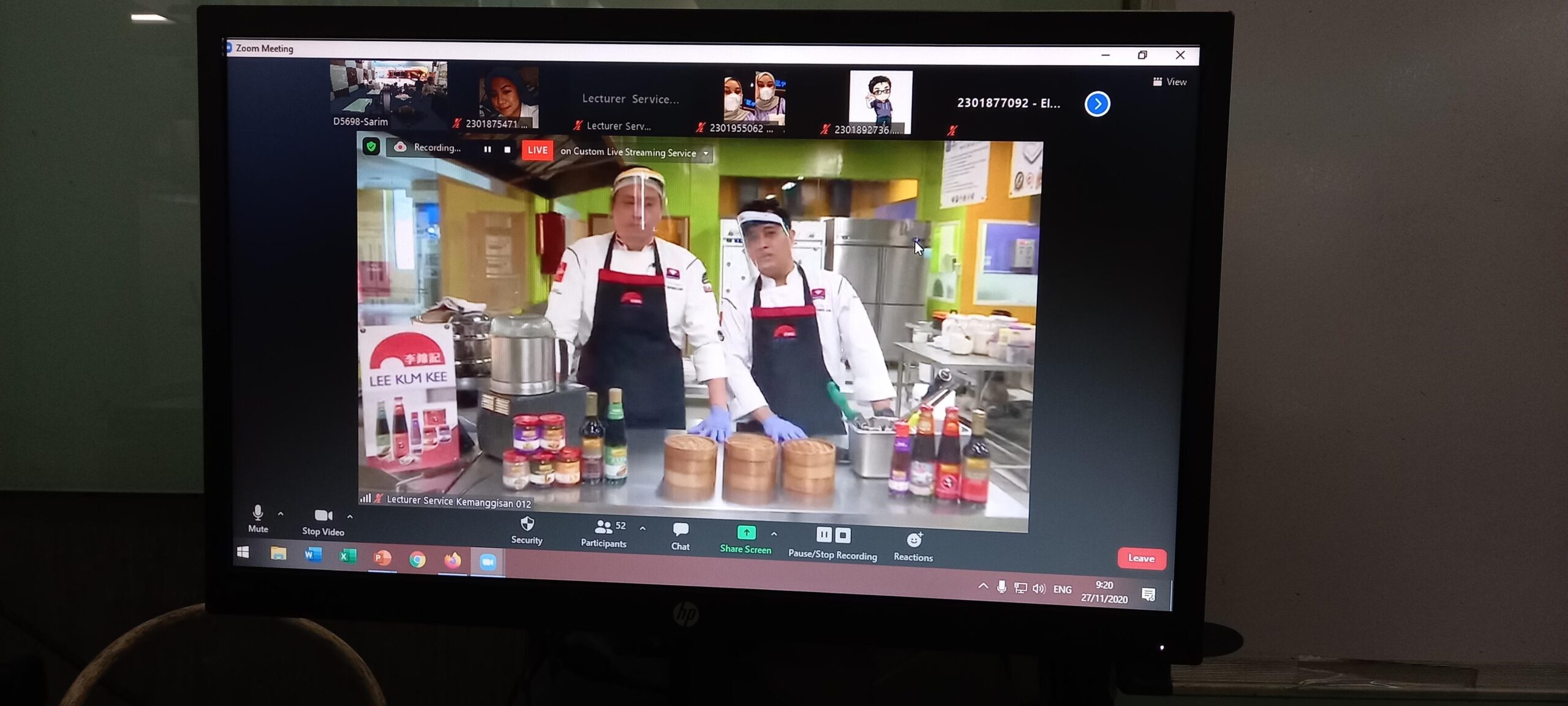Click Lecturer Service Kemanggisan 012 name label
Viewport: 1568px width, 706px height.
pyautogui.click(x=459, y=501)
